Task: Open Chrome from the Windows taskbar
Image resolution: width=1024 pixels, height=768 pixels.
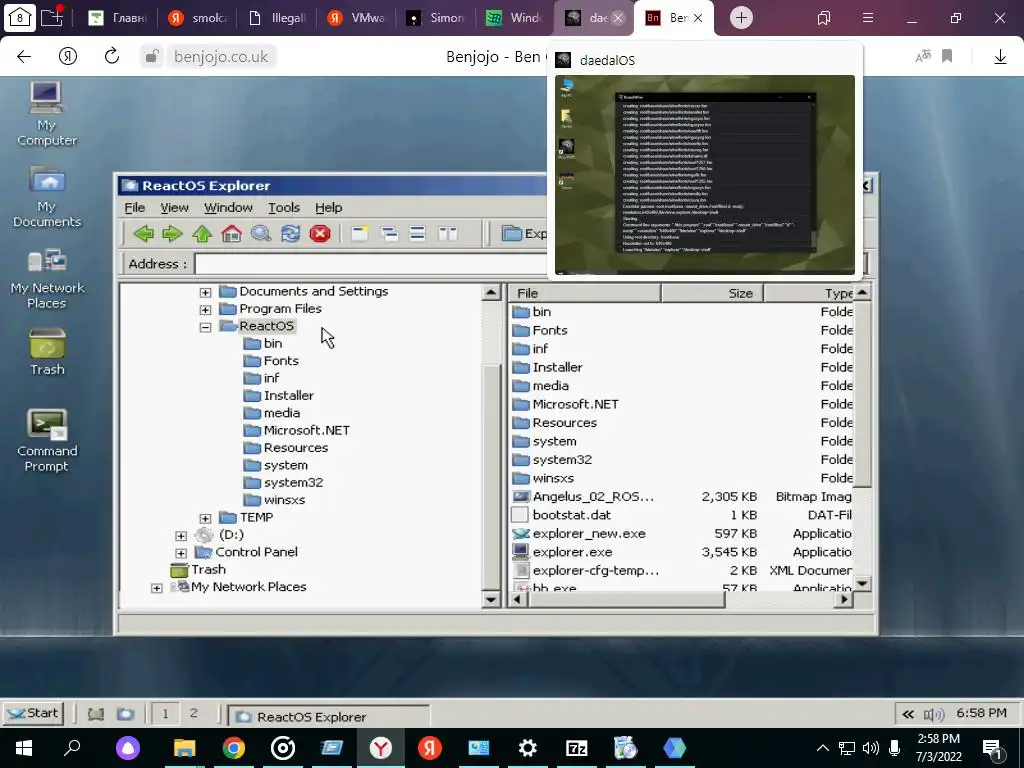Action: pos(233,748)
